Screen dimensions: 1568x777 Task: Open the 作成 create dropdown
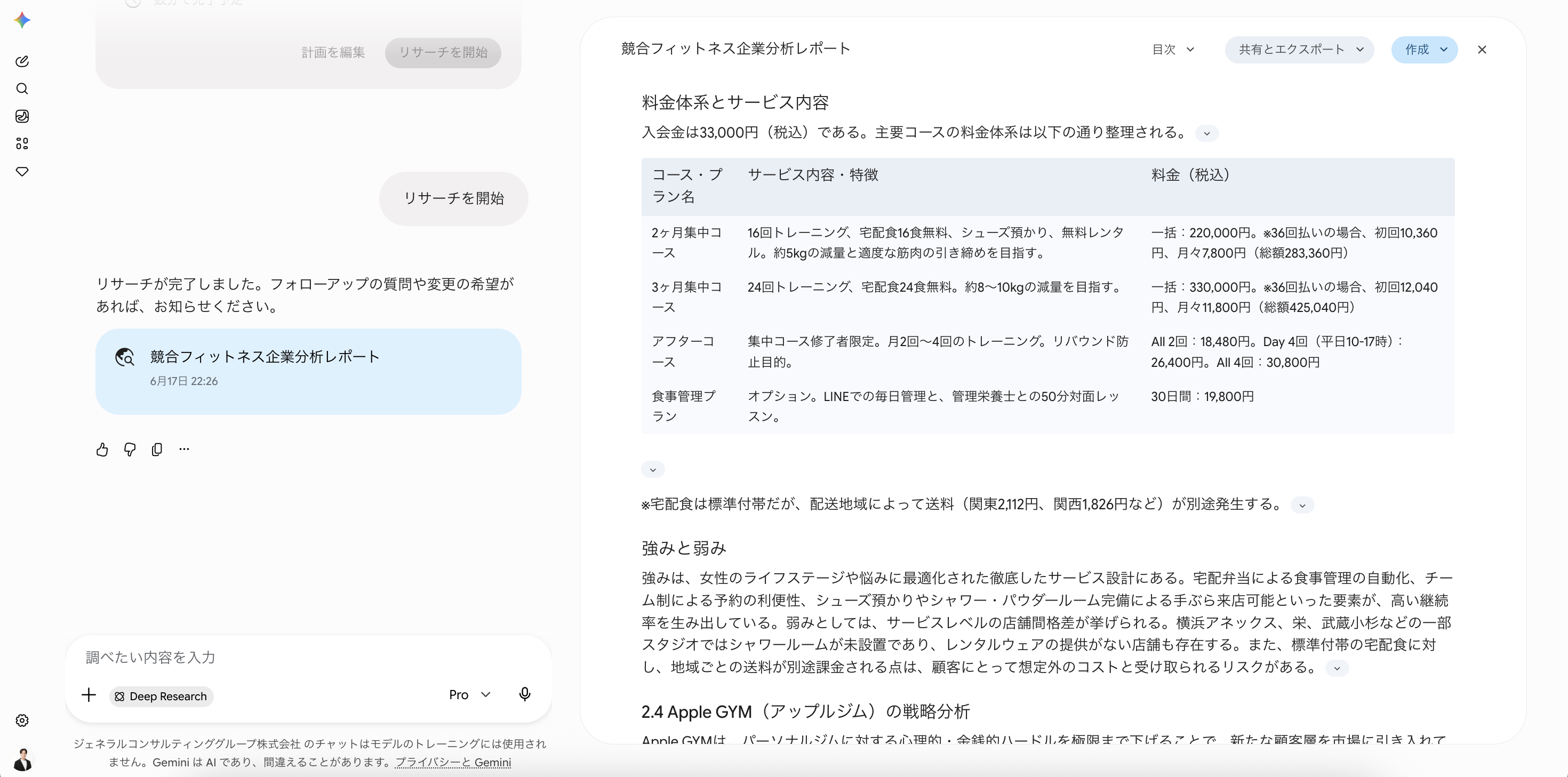(x=1425, y=50)
